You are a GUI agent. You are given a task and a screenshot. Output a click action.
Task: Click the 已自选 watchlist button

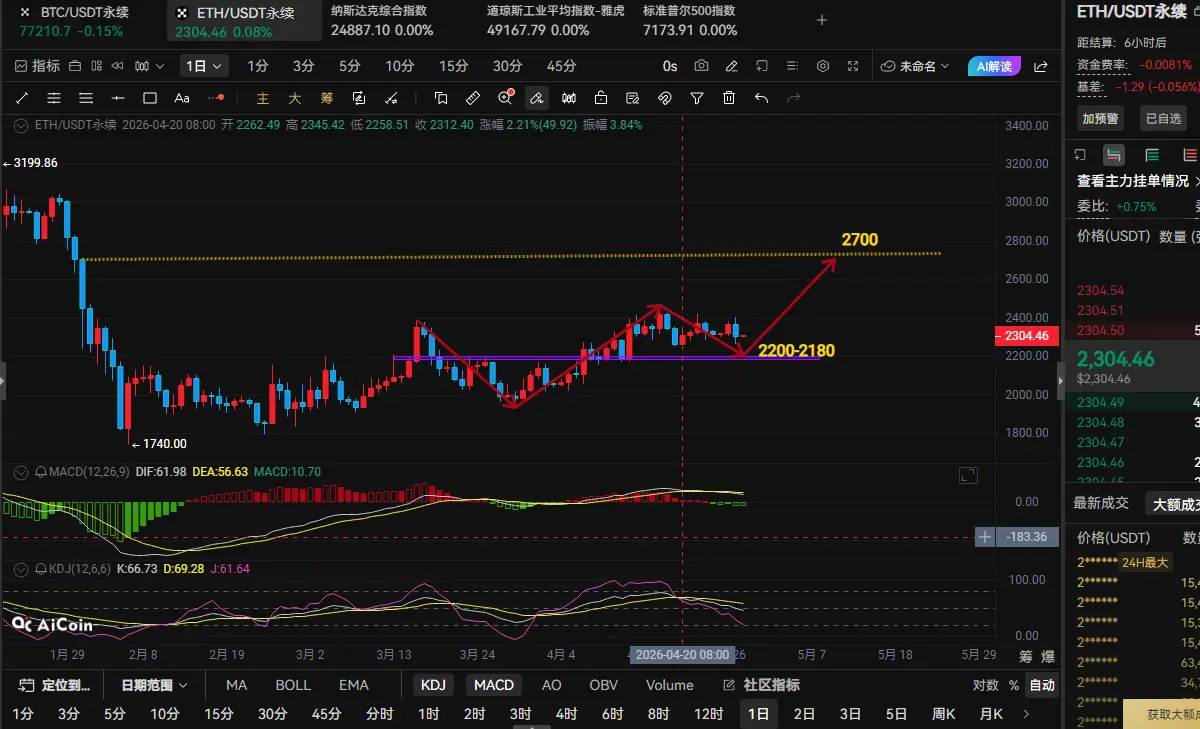point(1162,118)
